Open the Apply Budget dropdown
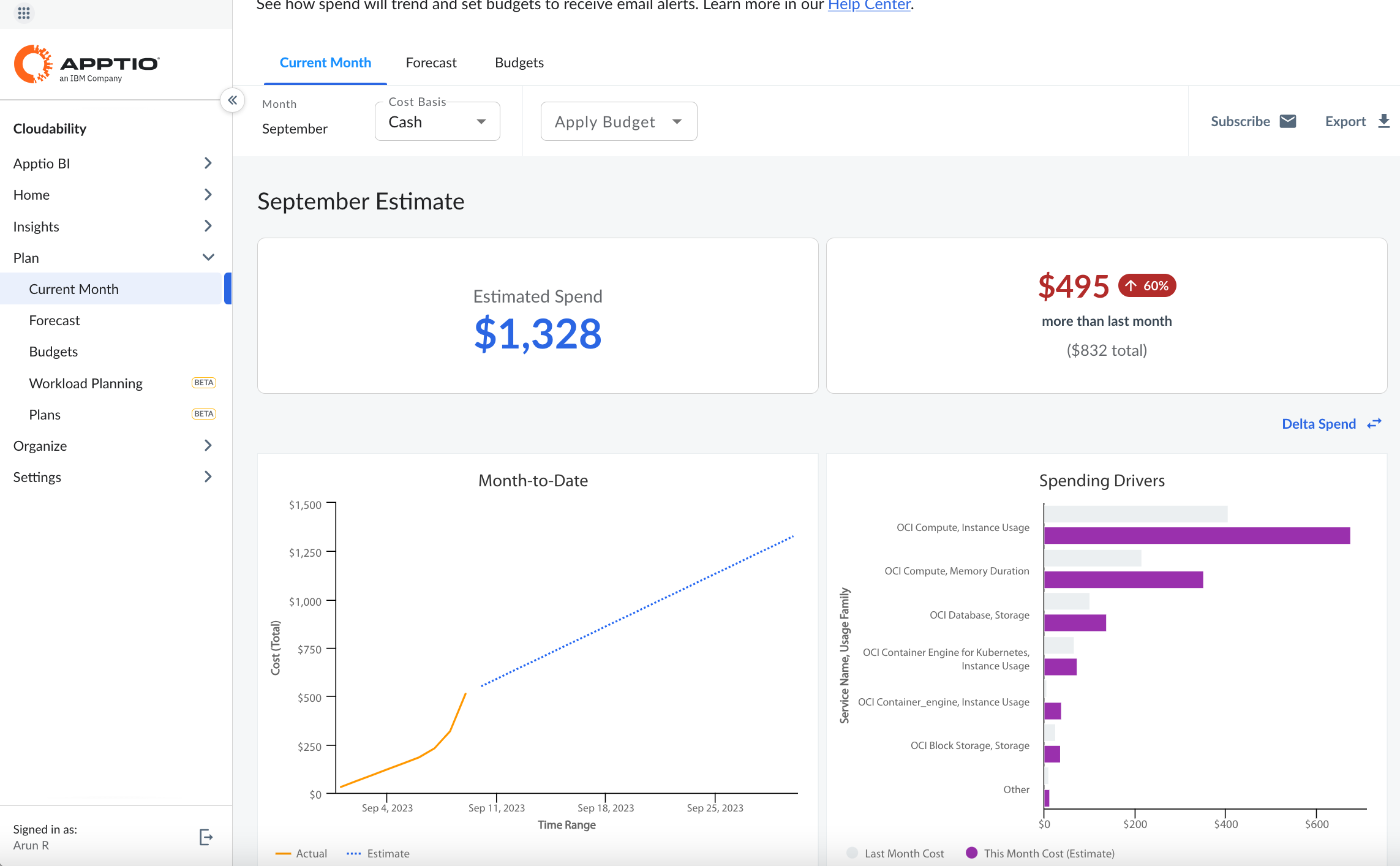Screen dimensions: 1400x866 (618, 121)
